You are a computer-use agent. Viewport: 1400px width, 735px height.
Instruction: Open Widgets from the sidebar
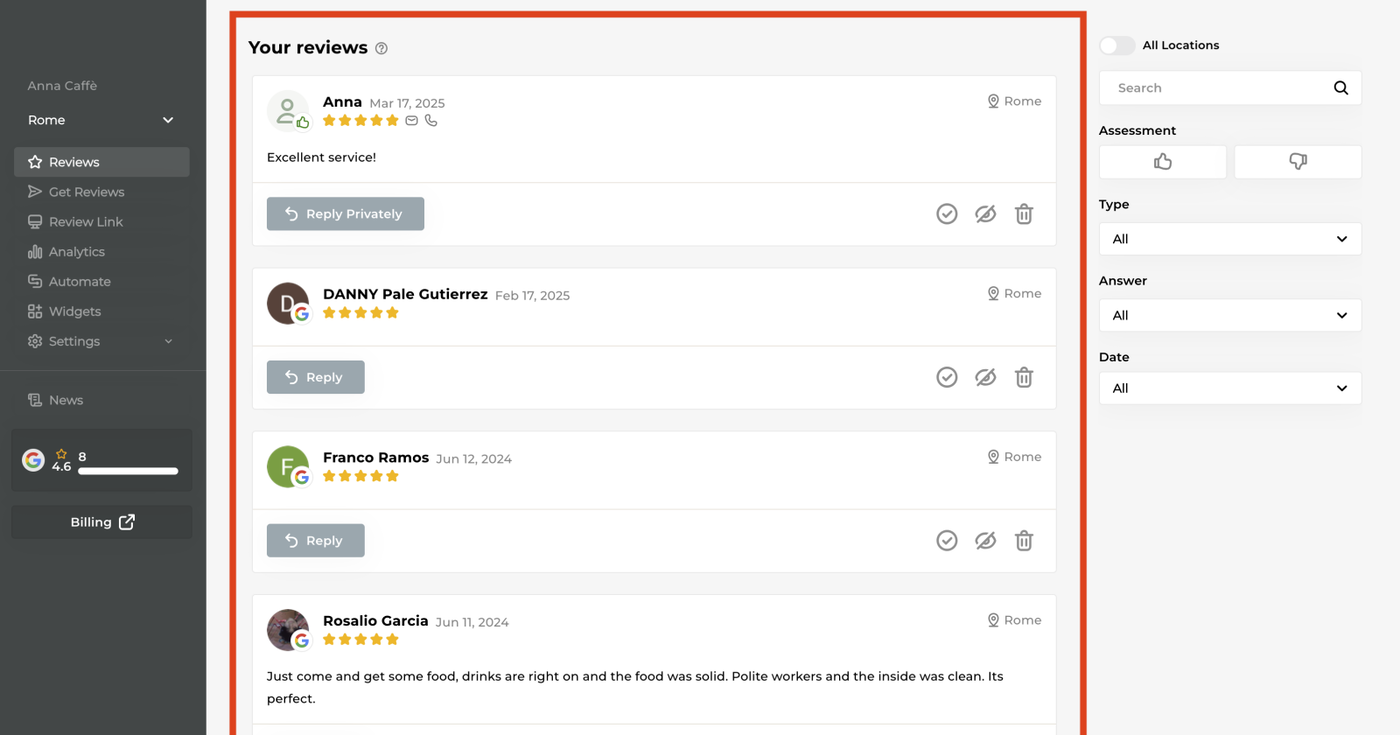point(75,311)
